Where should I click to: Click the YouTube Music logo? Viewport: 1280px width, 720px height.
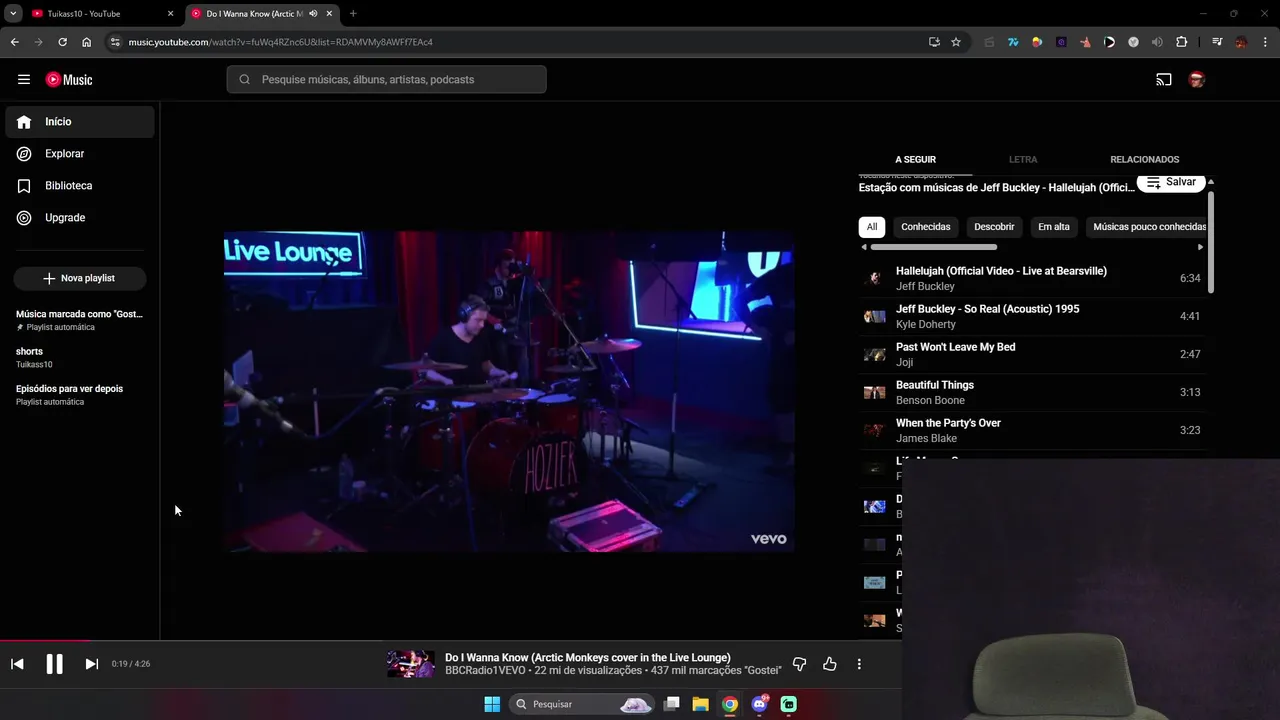click(x=69, y=80)
